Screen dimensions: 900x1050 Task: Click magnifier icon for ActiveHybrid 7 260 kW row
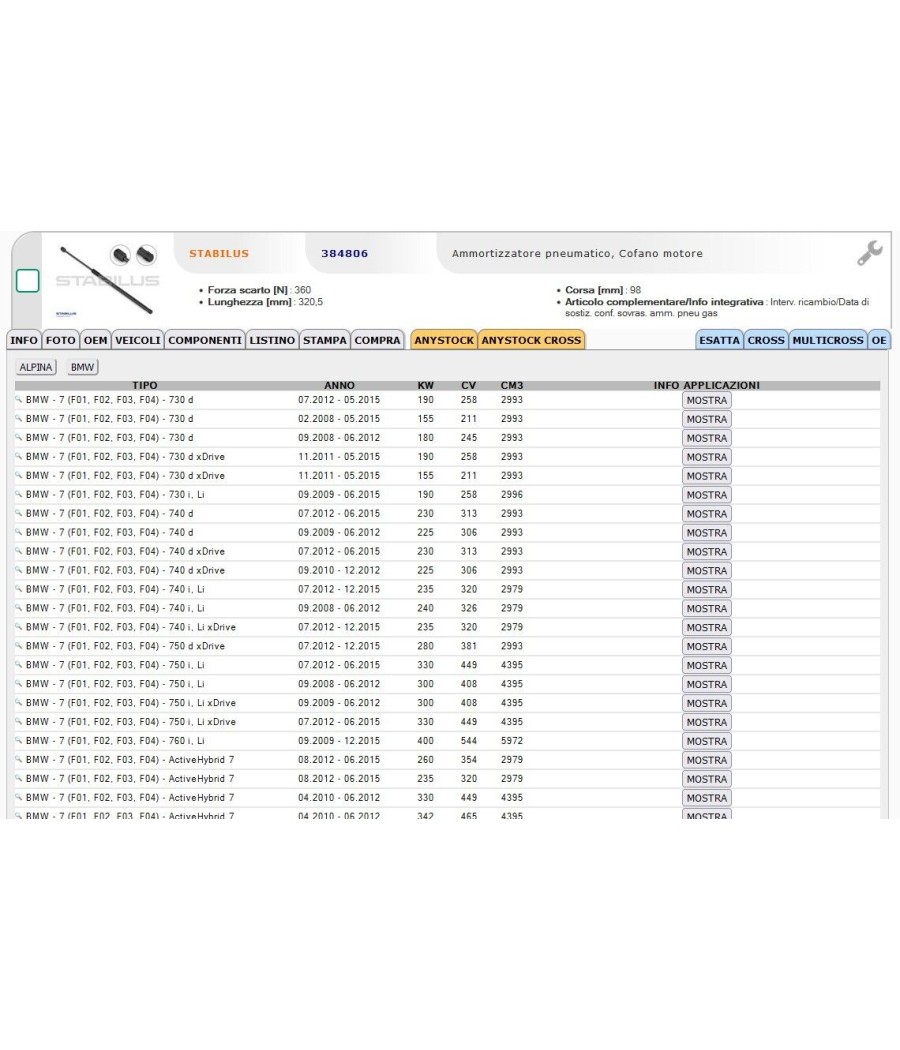19,759
